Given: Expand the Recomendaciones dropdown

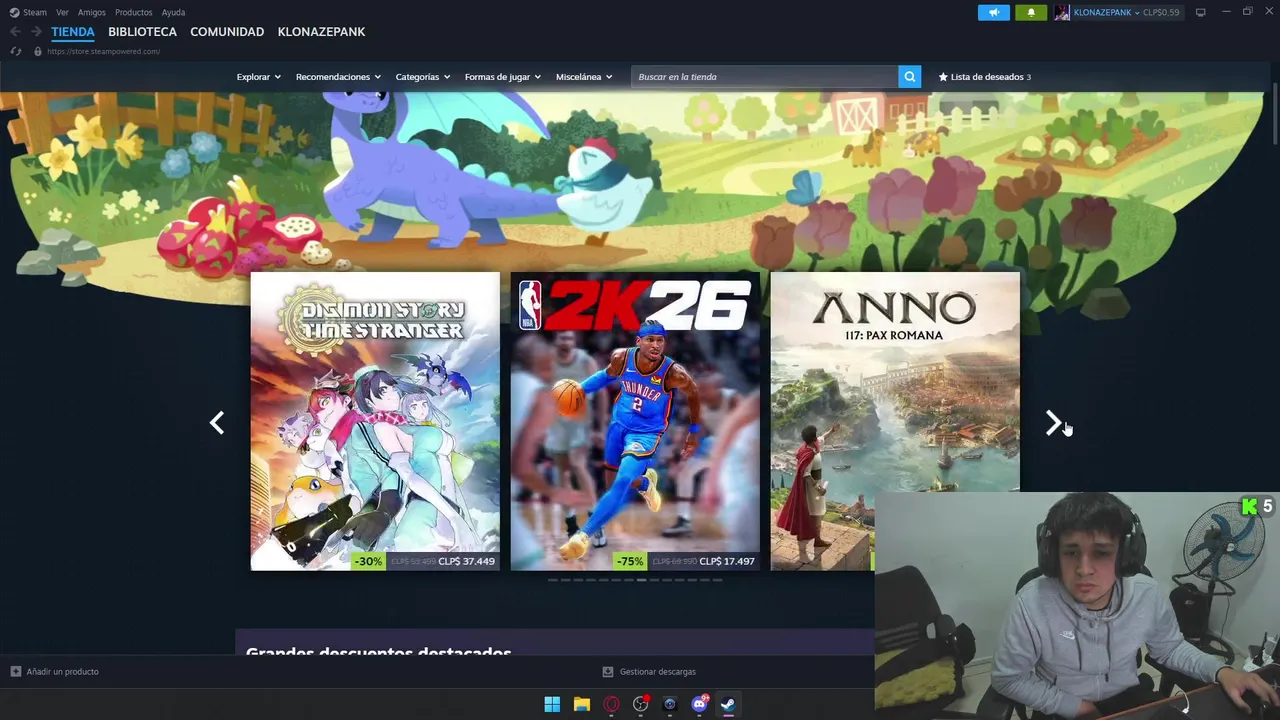Looking at the screenshot, I should tap(338, 77).
